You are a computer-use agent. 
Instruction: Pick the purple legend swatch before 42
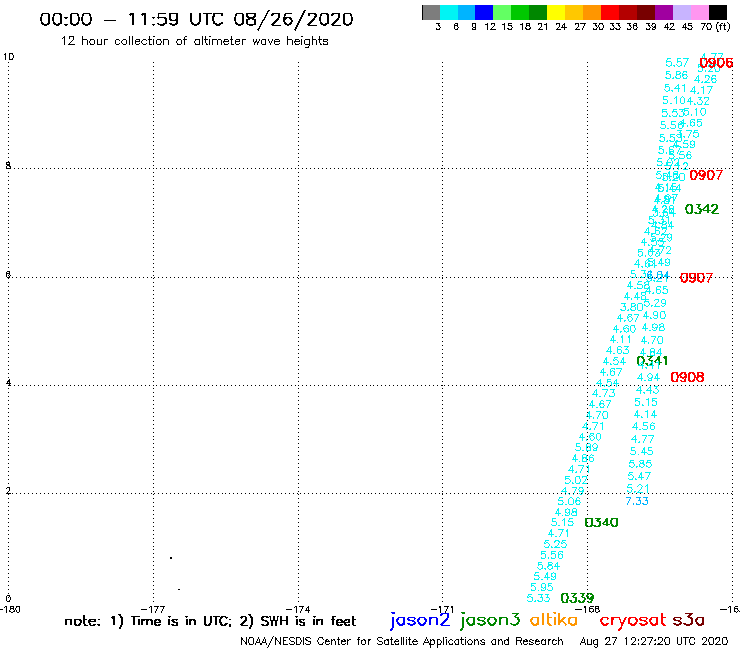coord(664,12)
